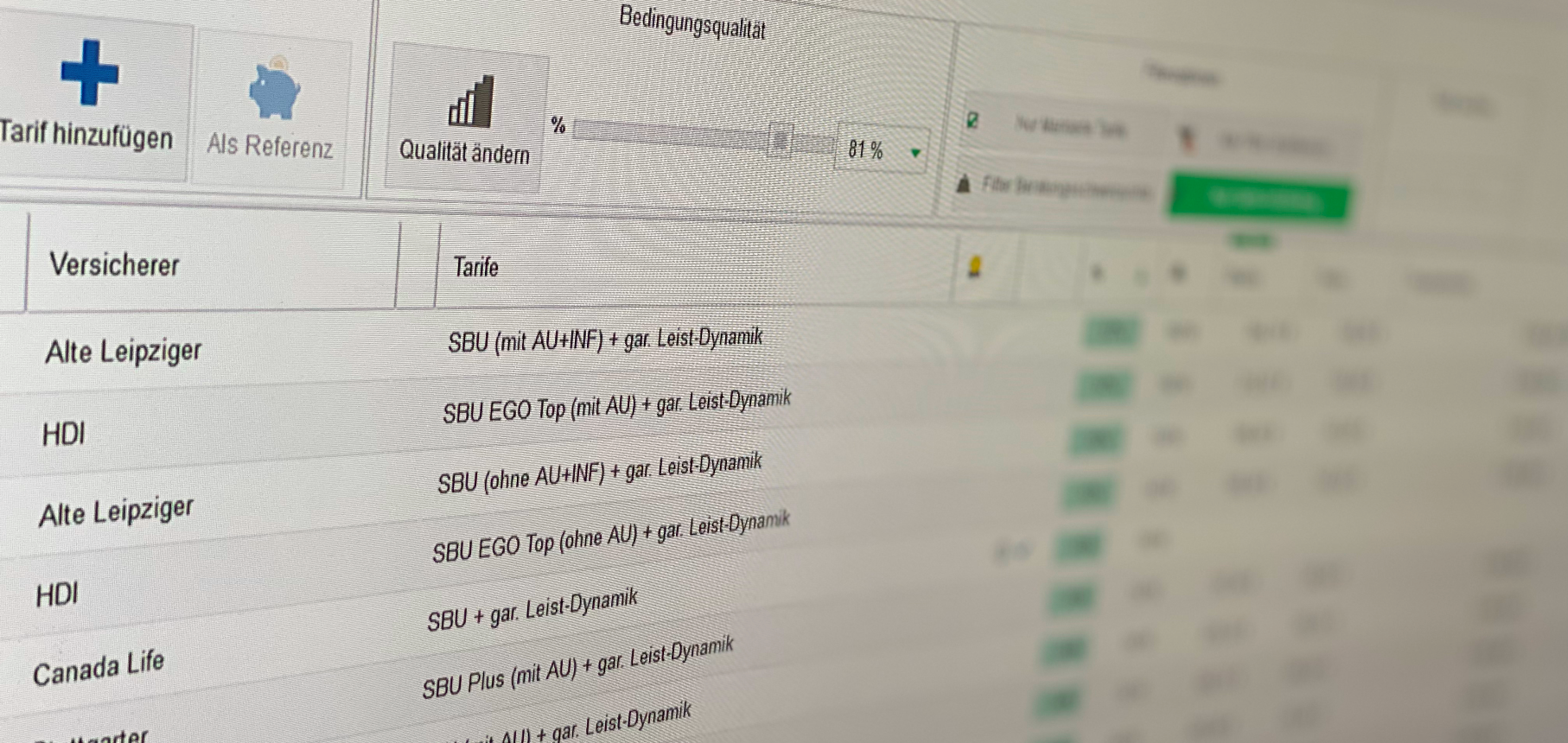Image resolution: width=1568 pixels, height=743 pixels.
Task: Select row SBU EGO Top (mit AU) tariff
Action: (616, 406)
